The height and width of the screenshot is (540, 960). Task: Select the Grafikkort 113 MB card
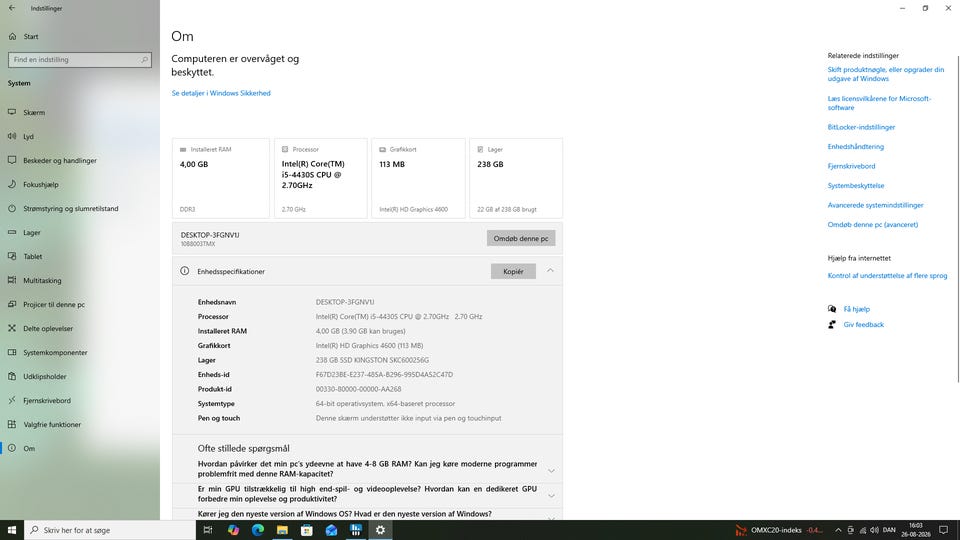click(418, 178)
